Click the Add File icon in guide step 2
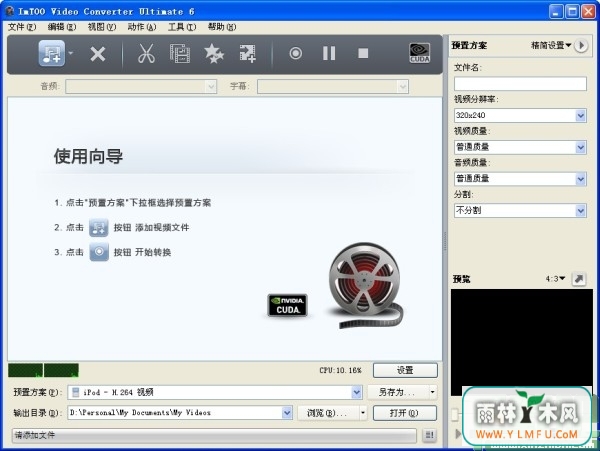Screen dimensions: 600x451 (x=99, y=227)
